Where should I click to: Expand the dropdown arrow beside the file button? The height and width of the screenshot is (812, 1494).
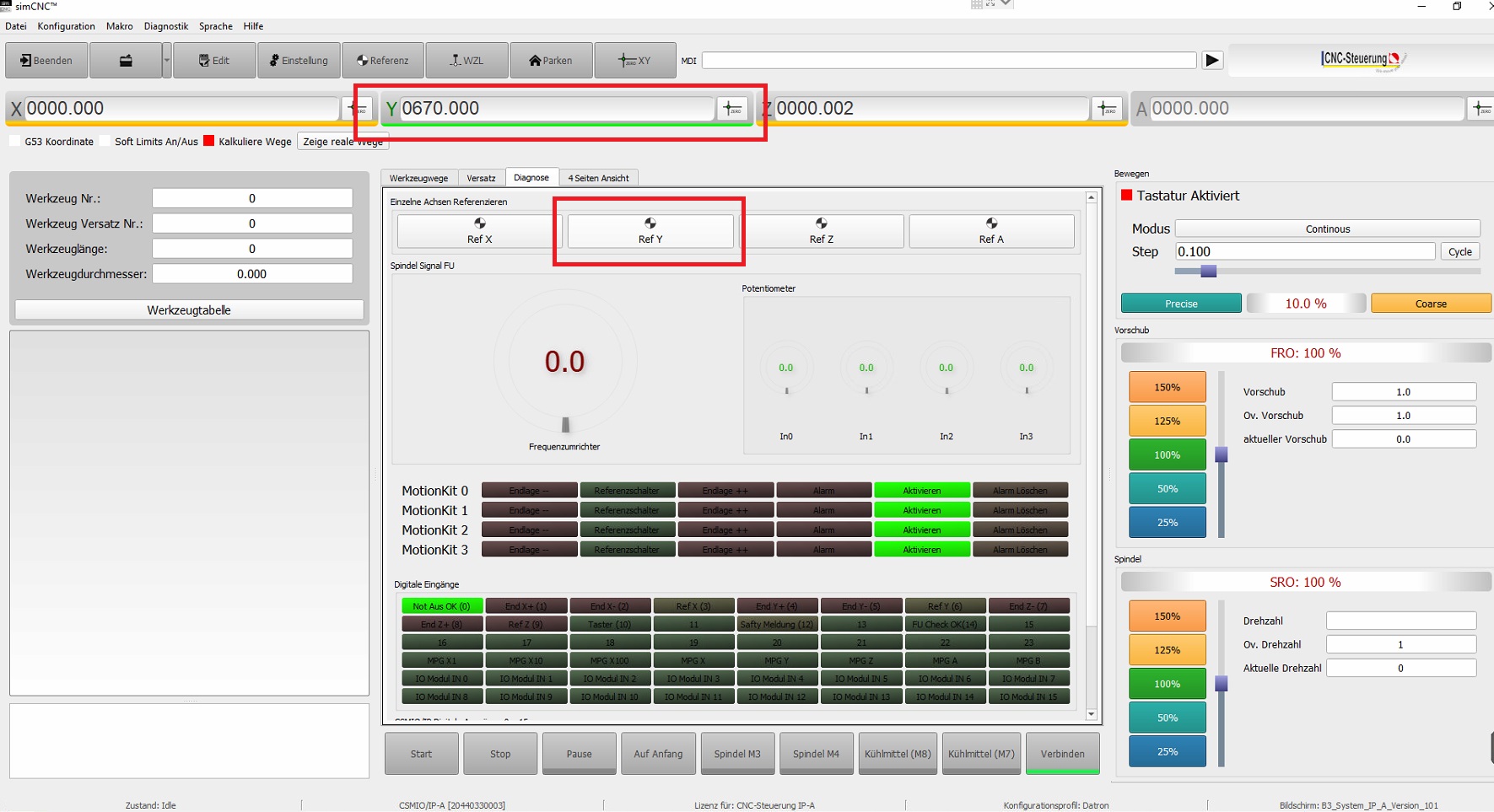click(x=166, y=61)
